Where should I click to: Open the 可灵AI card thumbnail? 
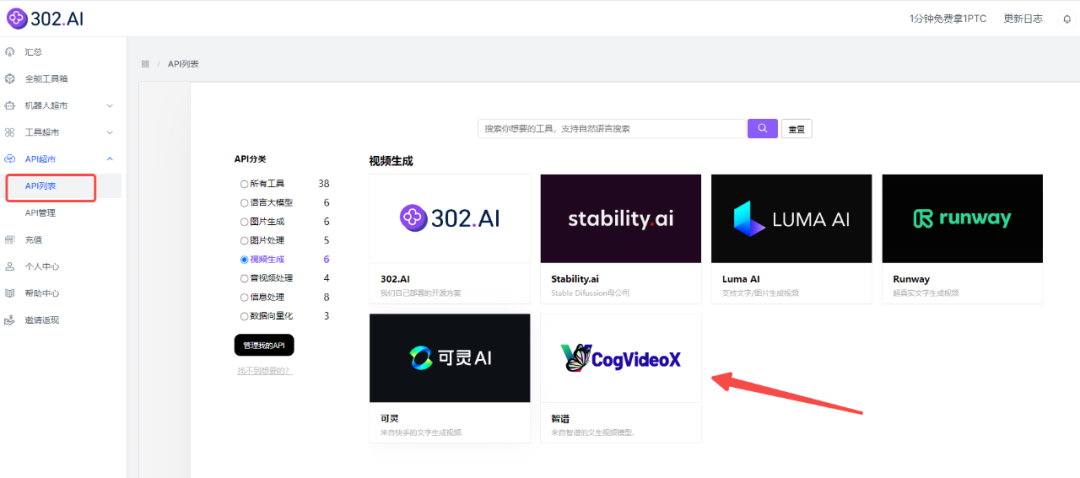pyautogui.click(x=450, y=358)
